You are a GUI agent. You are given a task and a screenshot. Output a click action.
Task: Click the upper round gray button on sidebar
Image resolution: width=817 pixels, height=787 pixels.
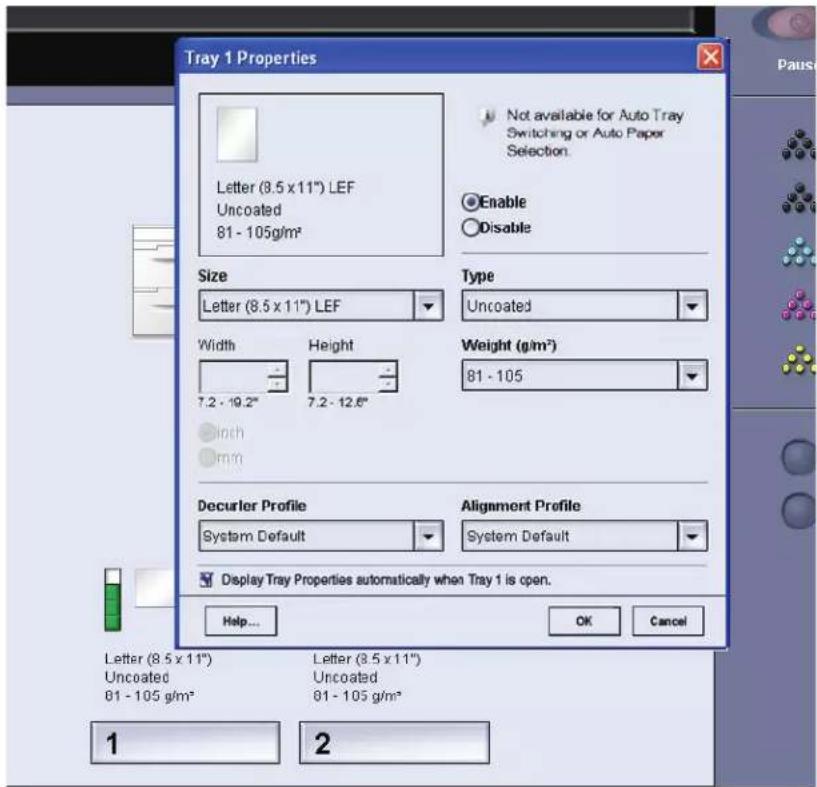point(799,457)
